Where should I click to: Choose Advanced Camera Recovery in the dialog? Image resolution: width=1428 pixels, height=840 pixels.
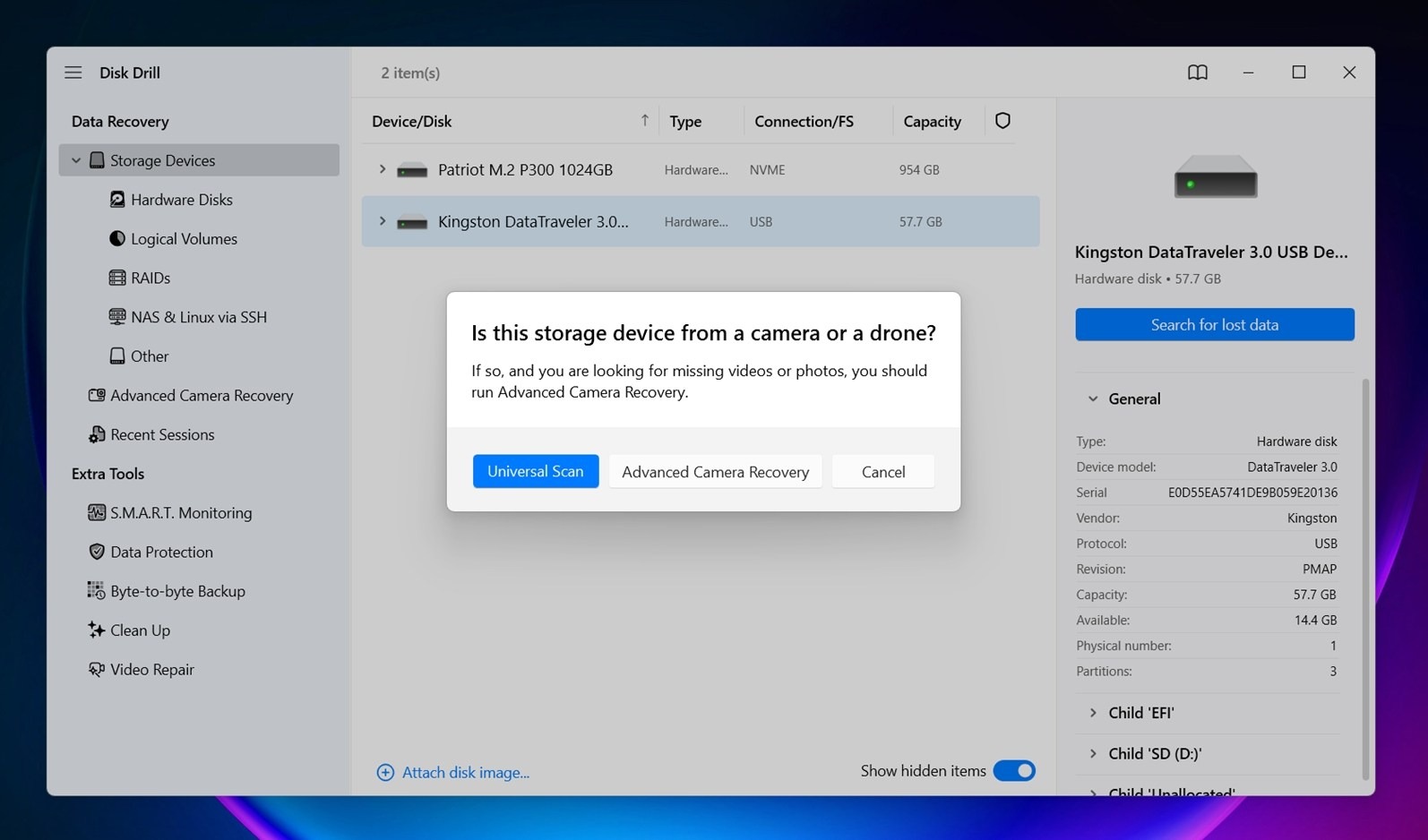pos(716,471)
